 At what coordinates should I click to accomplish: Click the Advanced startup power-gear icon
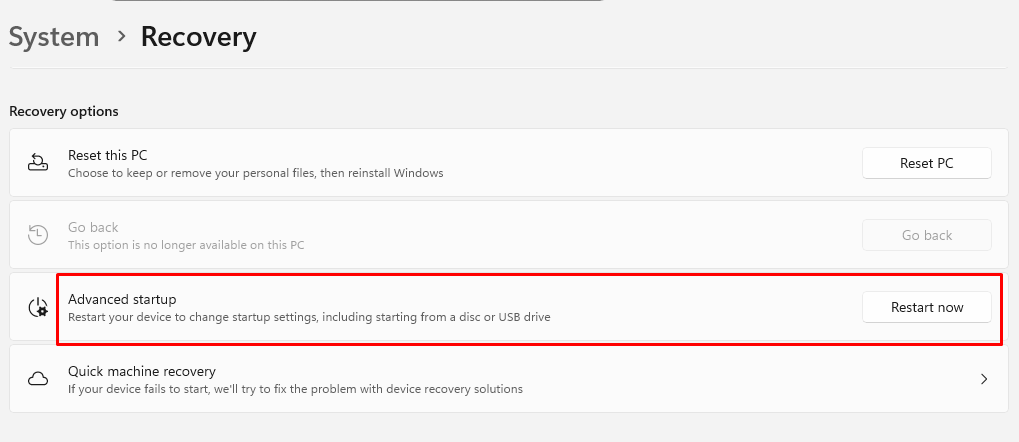pyautogui.click(x=38, y=307)
